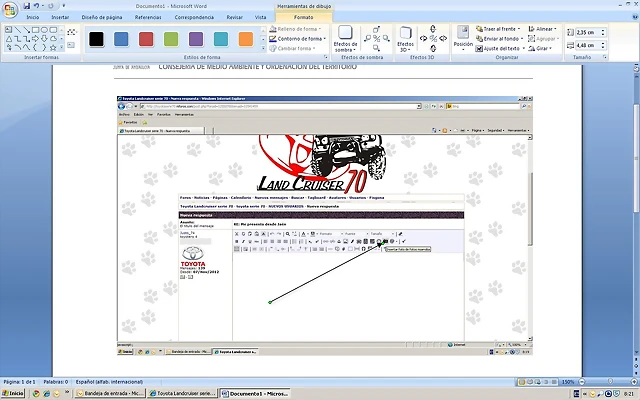Select the straight line shape
The image size is (640, 400).
(18, 30)
